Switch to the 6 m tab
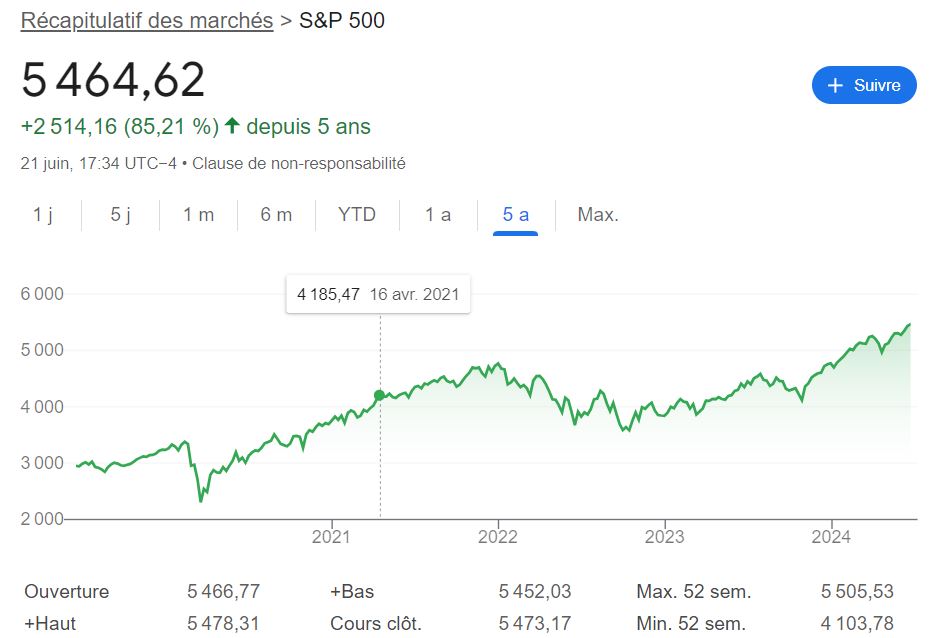 pos(276,215)
